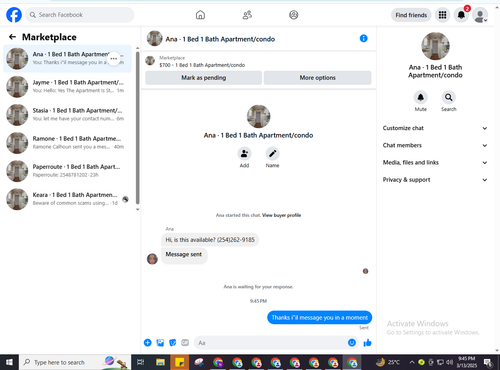Open the Groups icon in top navigation
This screenshot has height=370, width=500.
tap(294, 15)
